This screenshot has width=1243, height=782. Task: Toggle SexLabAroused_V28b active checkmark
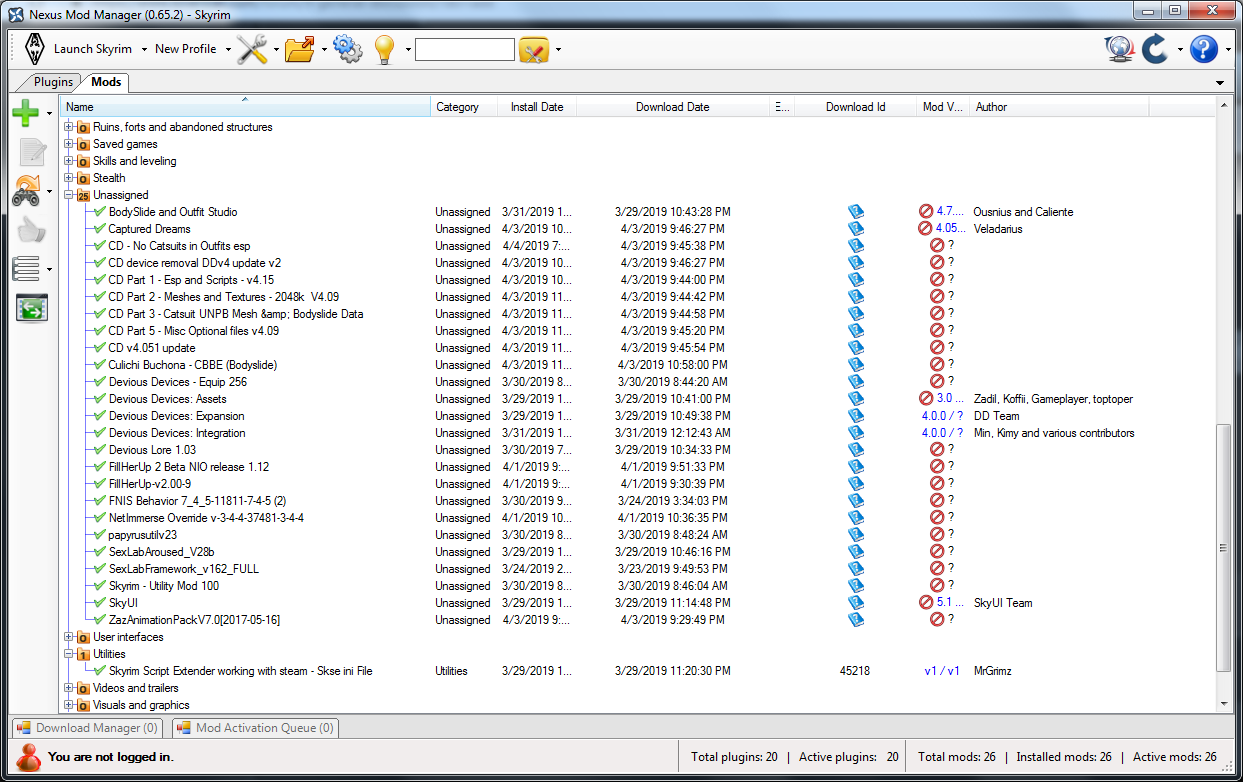99,552
